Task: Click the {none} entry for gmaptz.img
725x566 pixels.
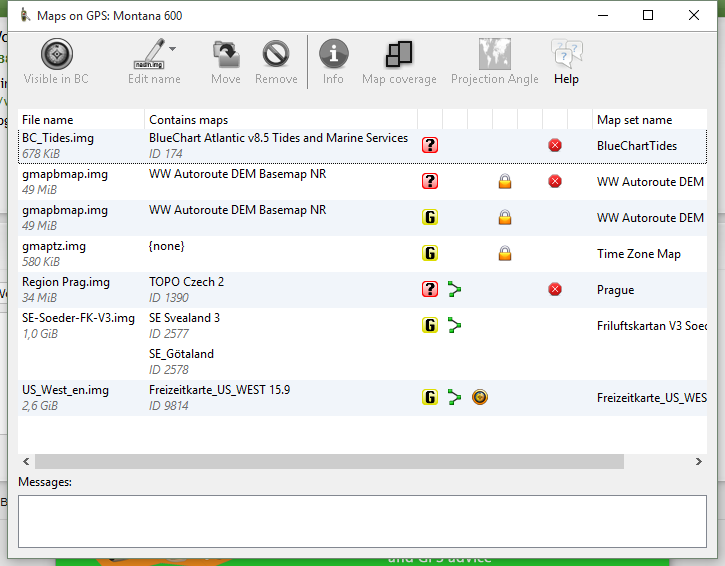Action: point(166,246)
